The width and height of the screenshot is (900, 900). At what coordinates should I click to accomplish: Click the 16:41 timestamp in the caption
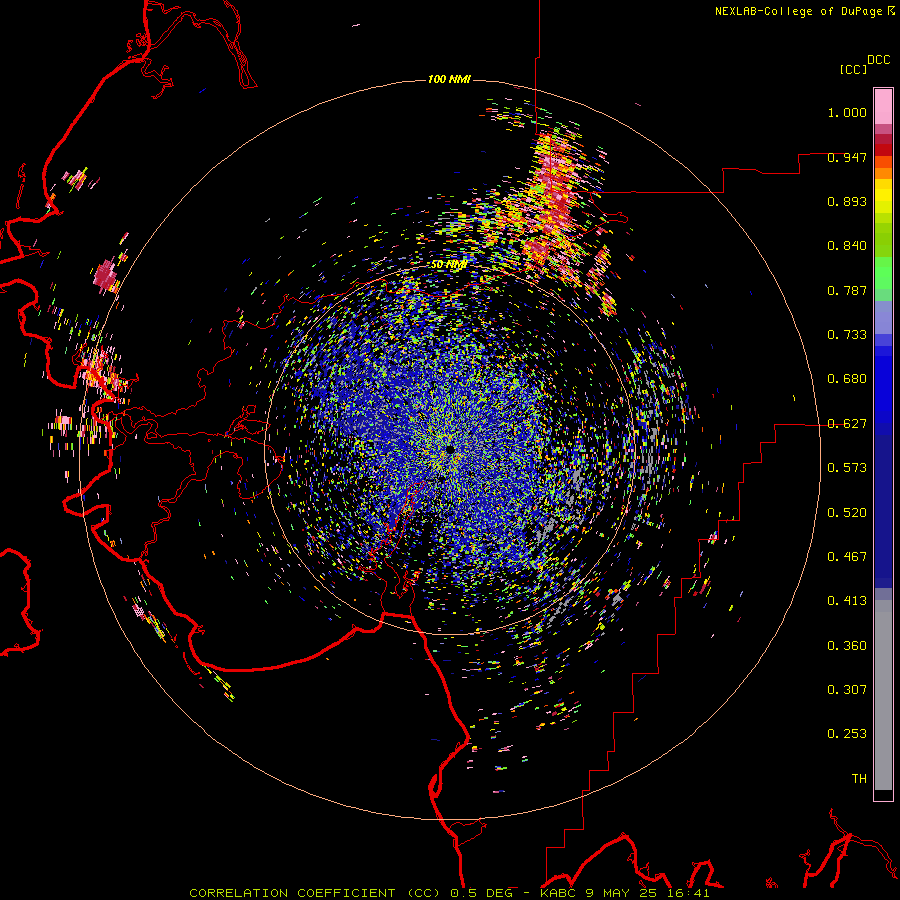point(691,893)
